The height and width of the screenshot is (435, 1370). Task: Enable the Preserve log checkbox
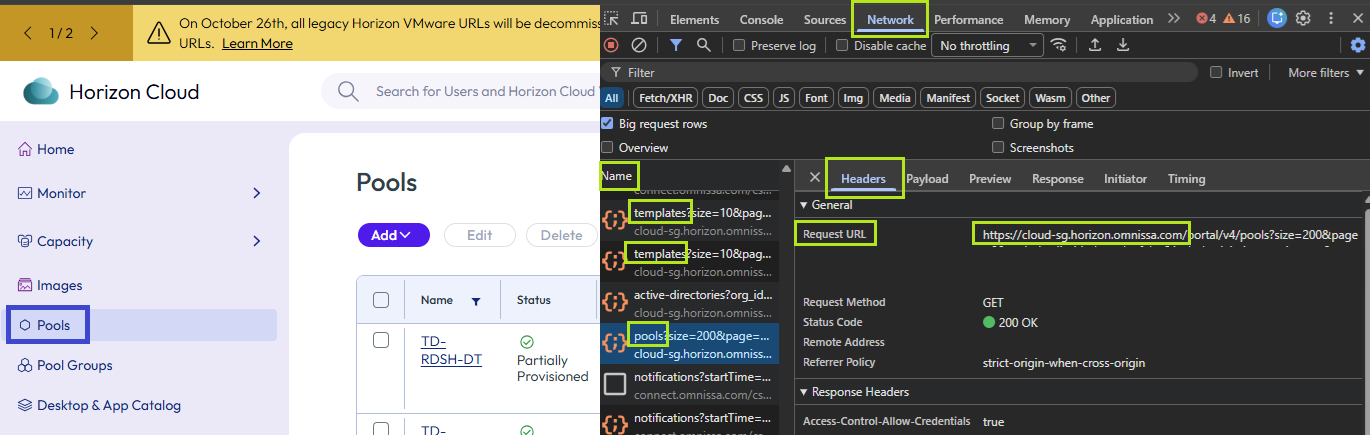click(739, 45)
